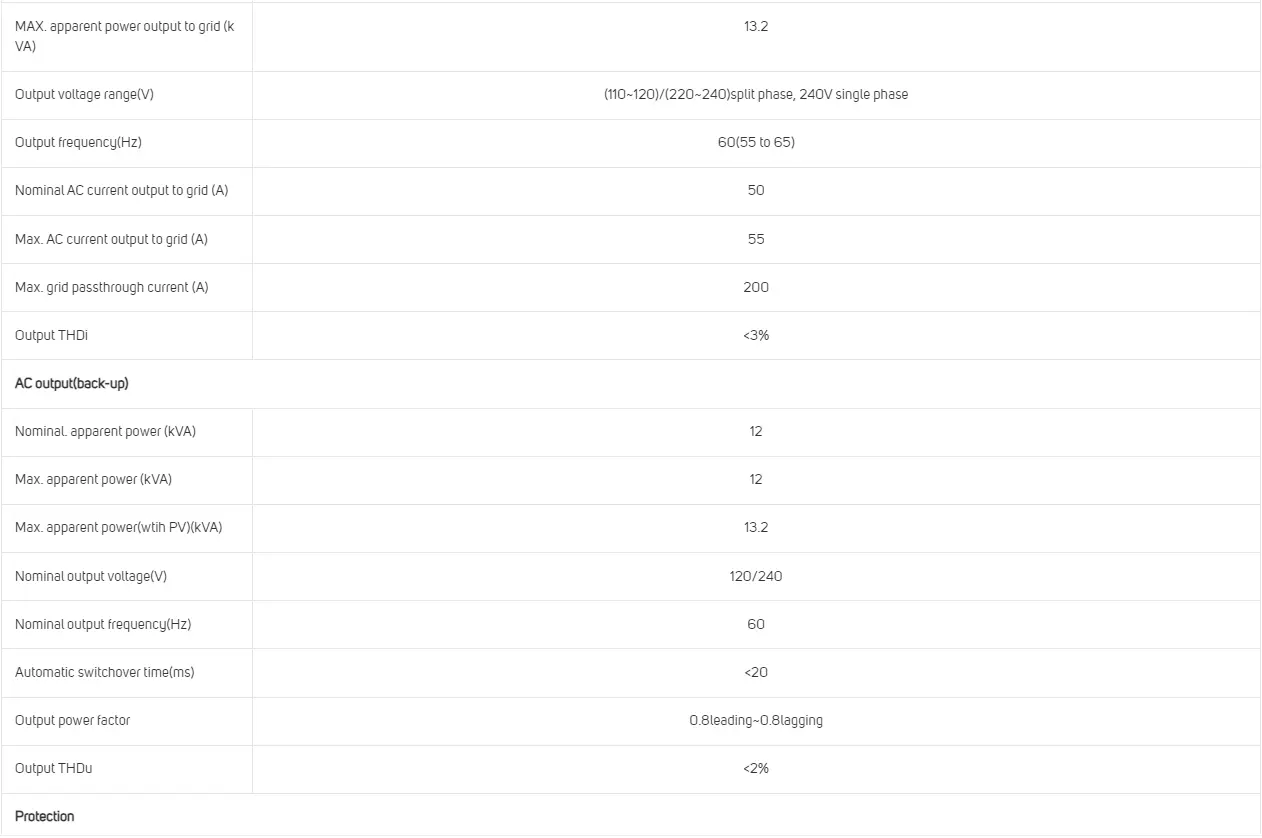1262x838 pixels.
Task: Click the 'Nominal. apparent power (kVA)' label
Action: coord(105,431)
